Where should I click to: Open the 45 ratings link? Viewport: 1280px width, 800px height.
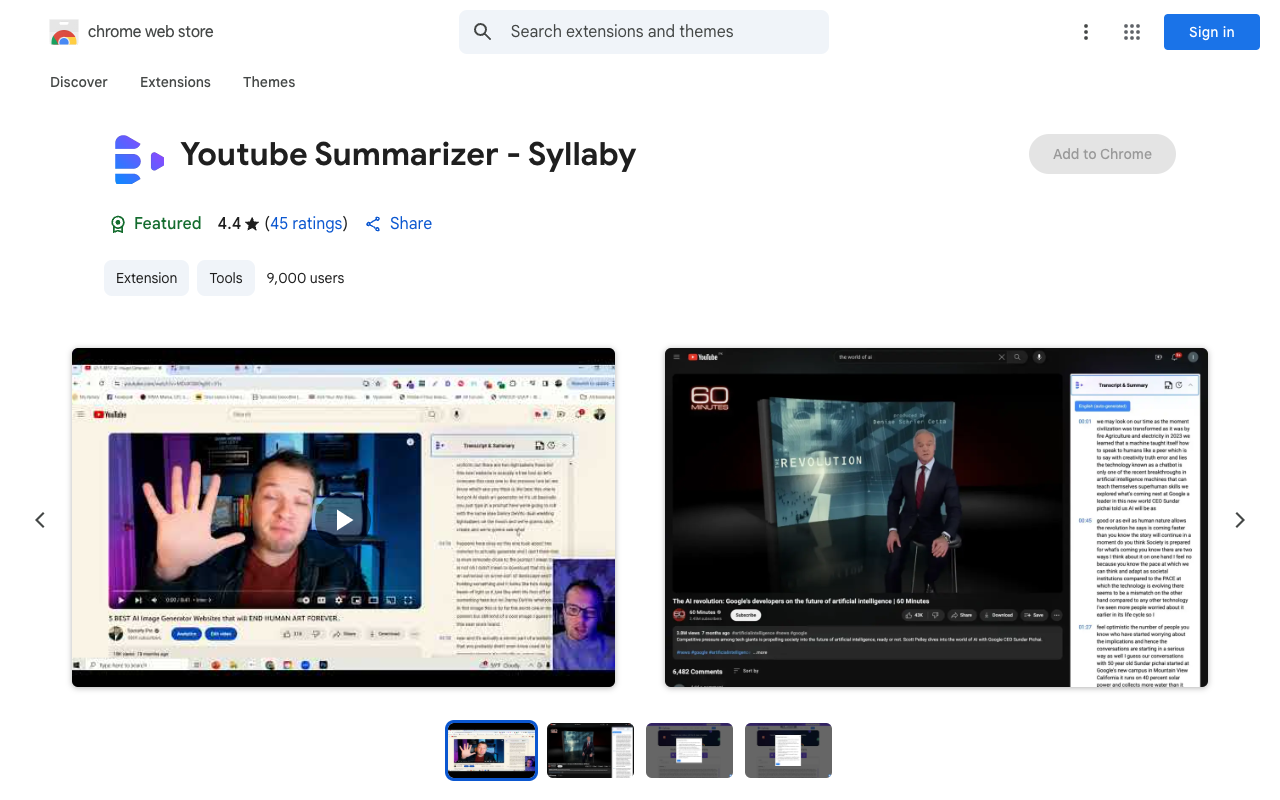tap(306, 224)
